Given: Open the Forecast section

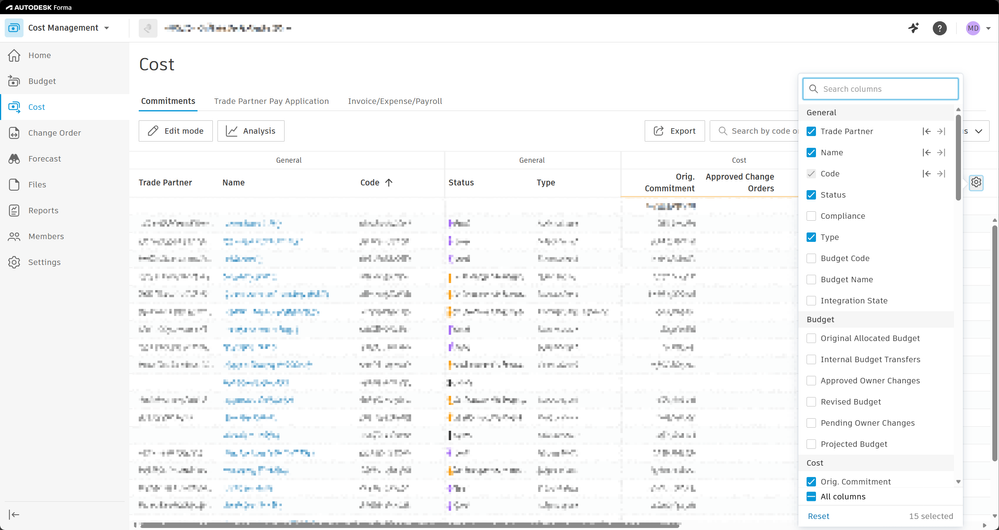Looking at the screenshot, I should (44, 159).
